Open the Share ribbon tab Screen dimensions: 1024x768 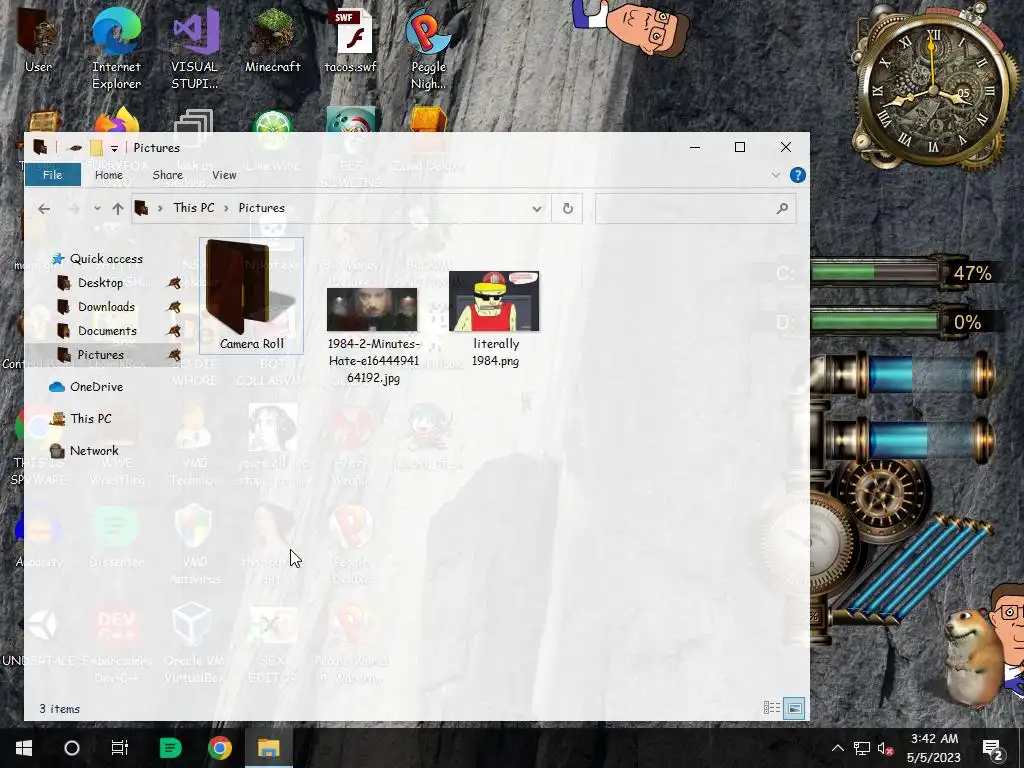coord(167,175)
